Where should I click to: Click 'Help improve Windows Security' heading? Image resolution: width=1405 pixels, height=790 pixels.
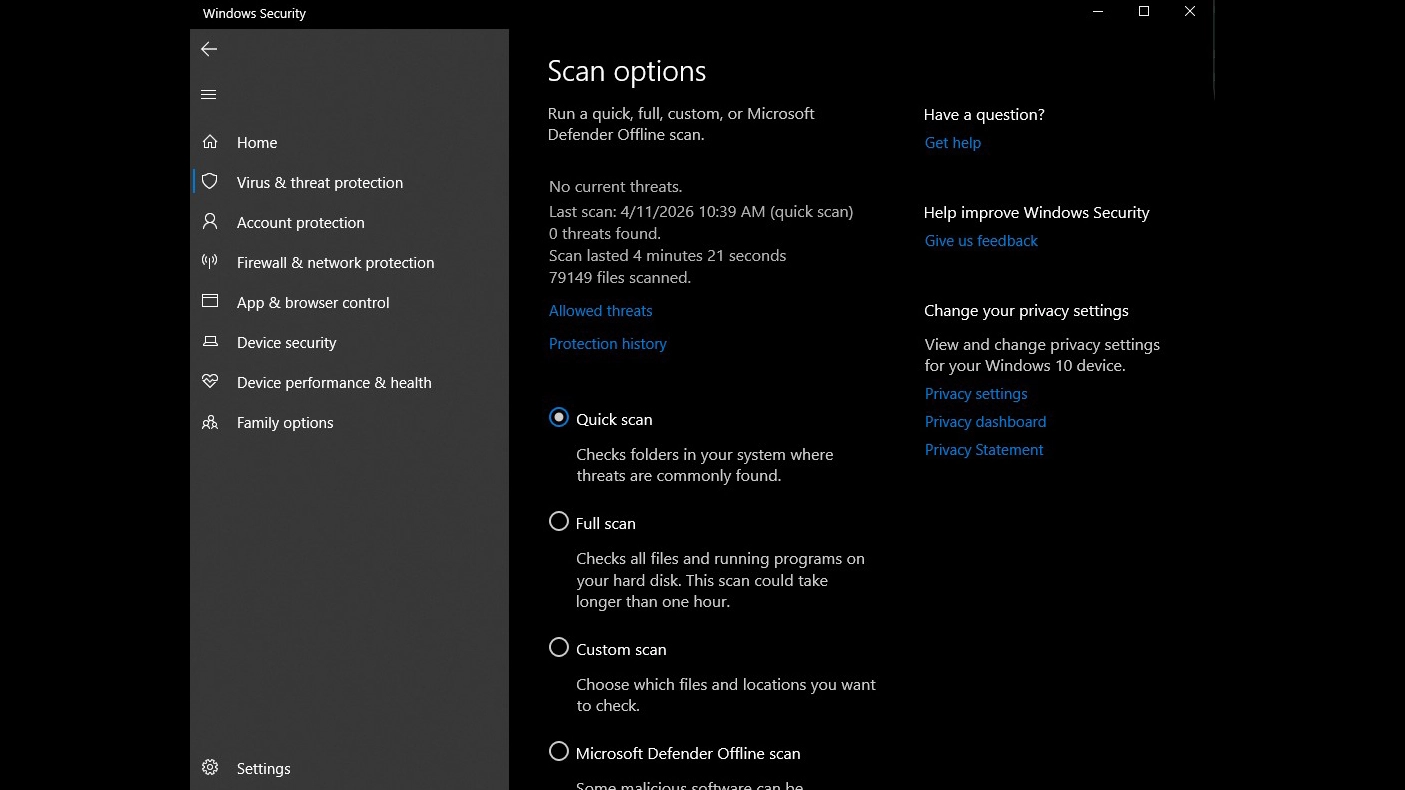[1037, 213]
